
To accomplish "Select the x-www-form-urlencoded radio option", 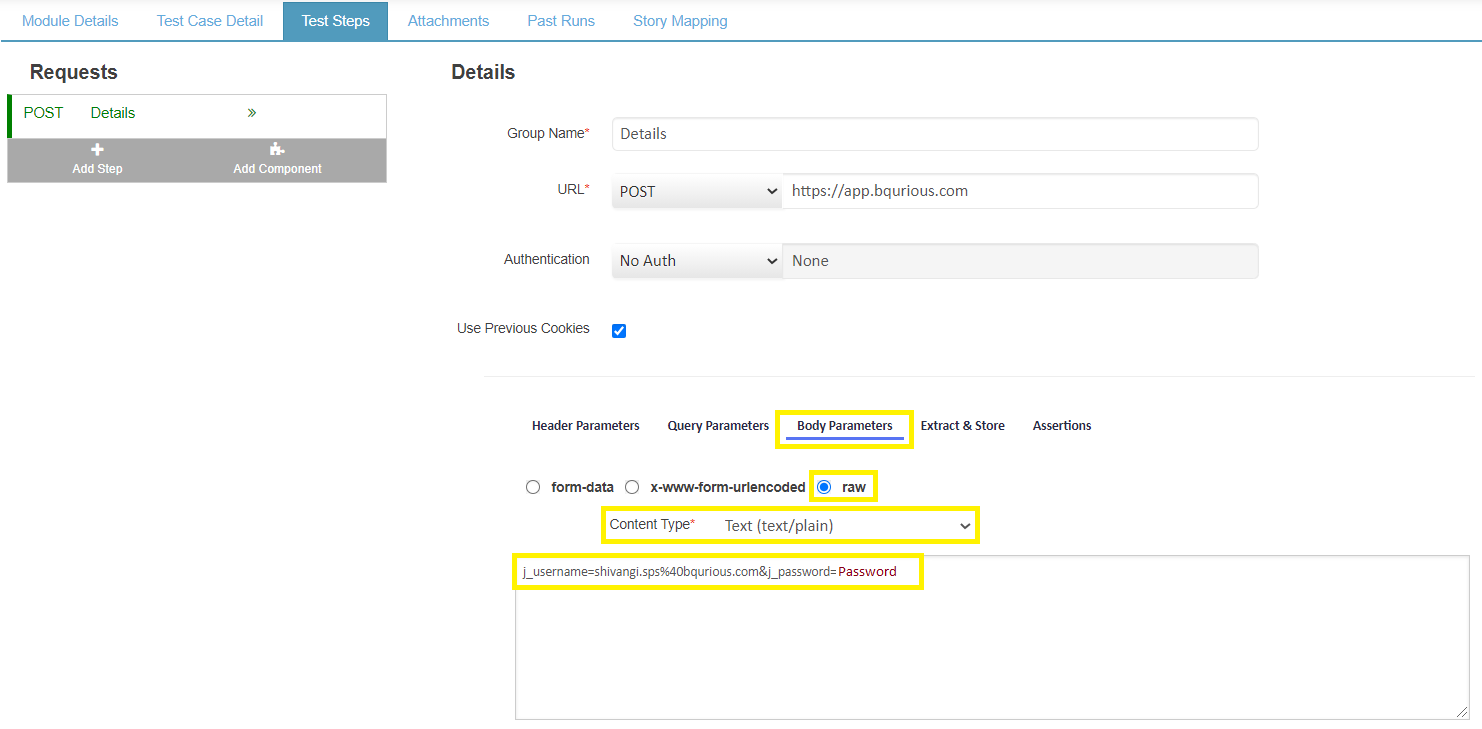I will pos(632,487).
